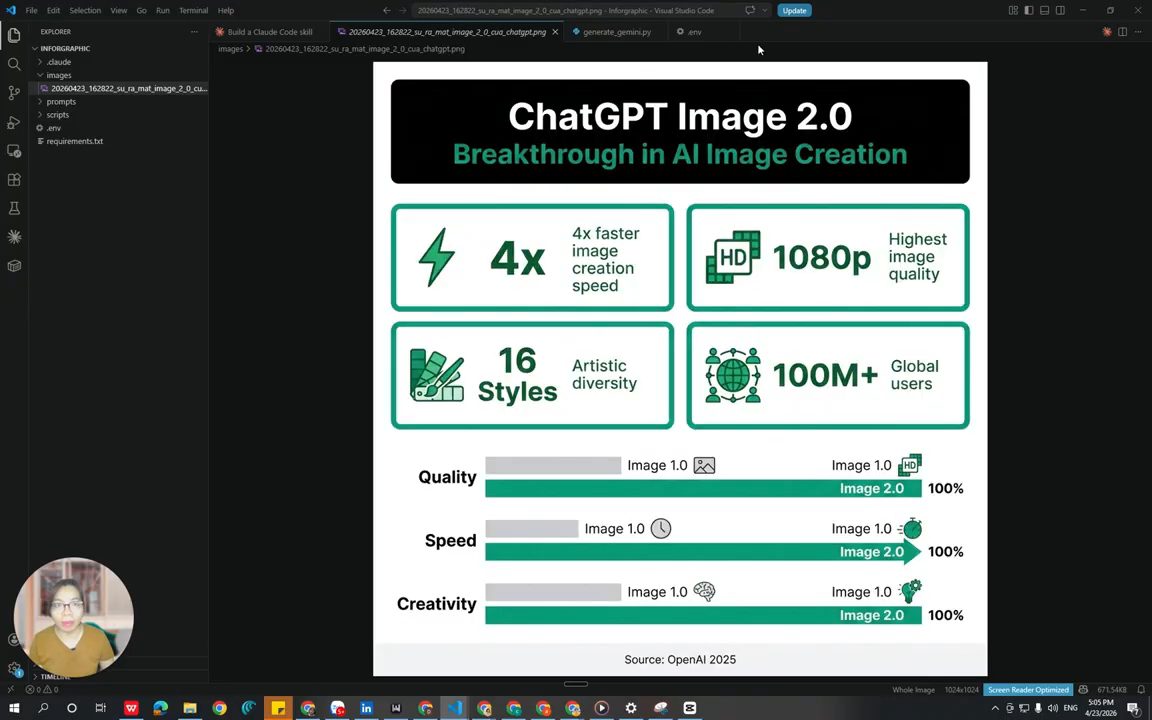Split the editor to the right

pos(1123,32)
